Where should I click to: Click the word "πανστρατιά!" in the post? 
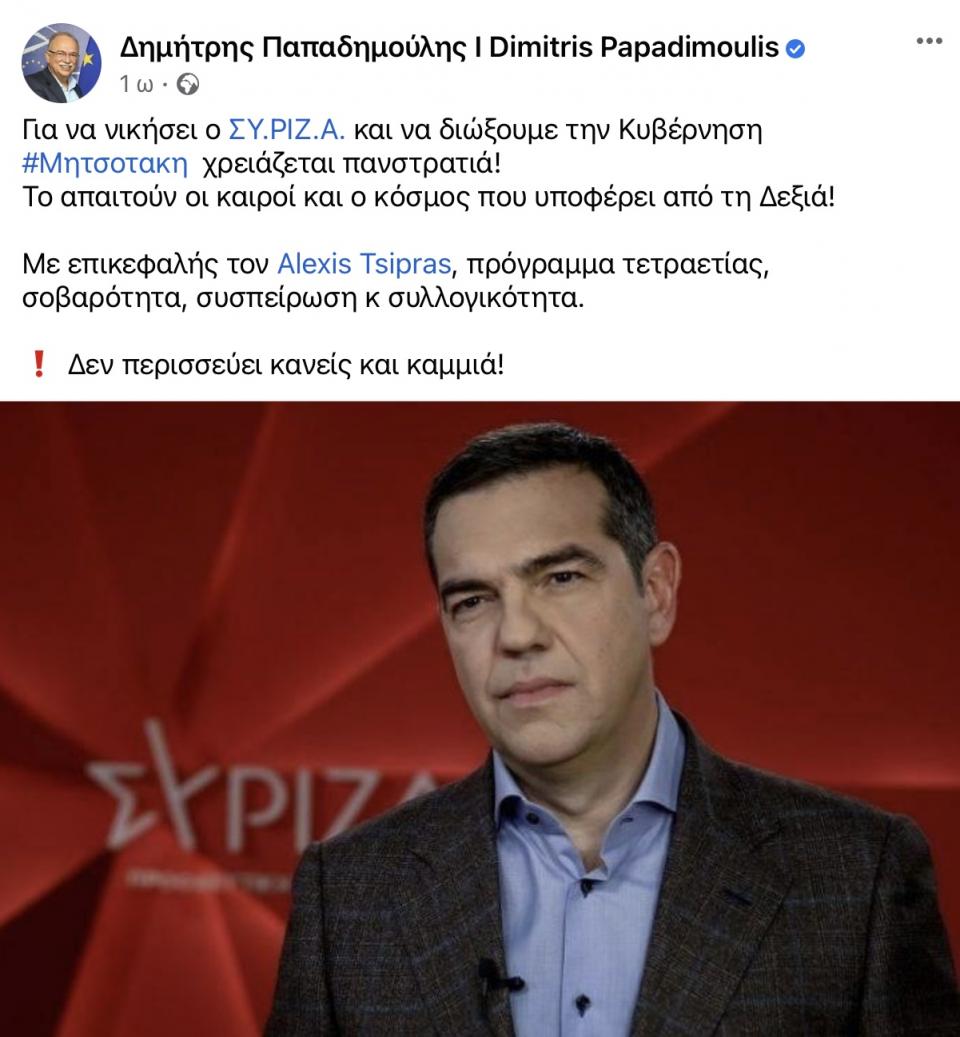(x=422, y=163)
